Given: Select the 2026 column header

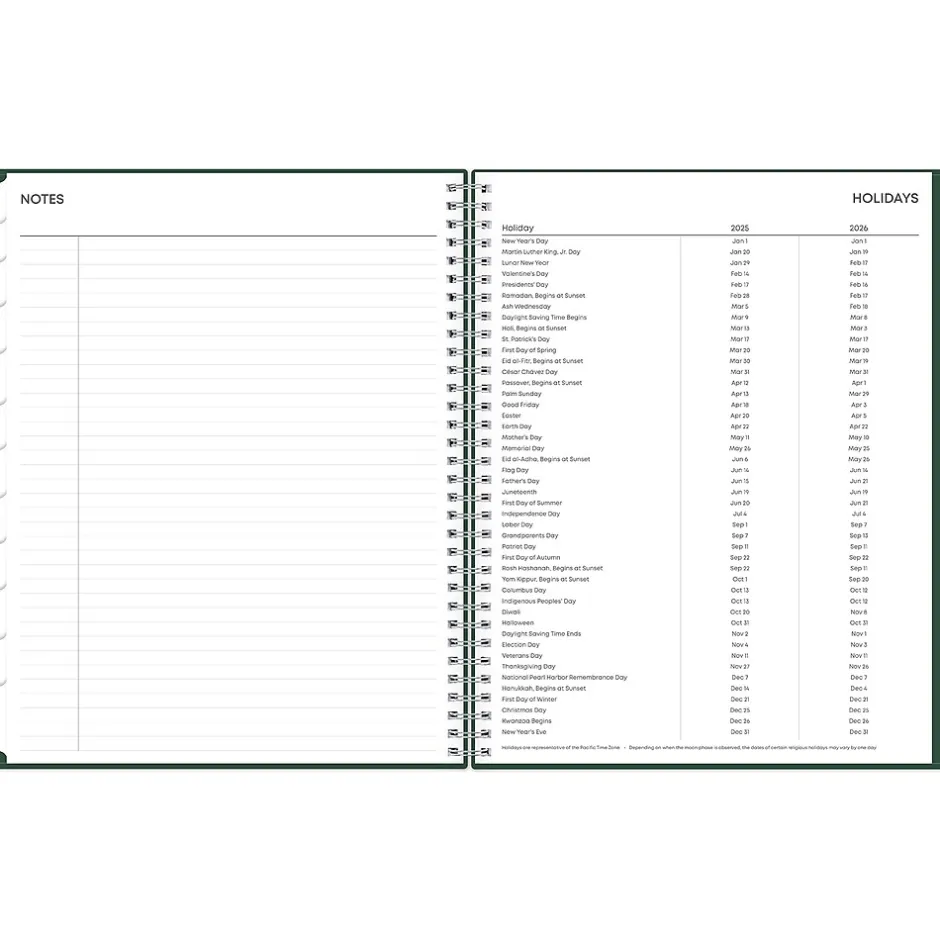Looking at the screenshot, I should (x=858, y=228).
